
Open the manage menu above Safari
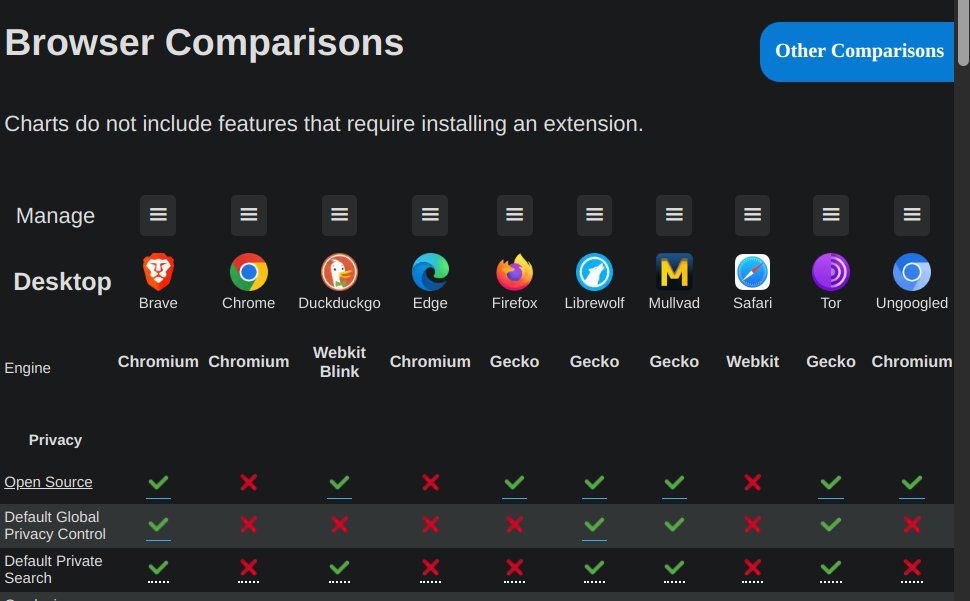coord(752,215)
